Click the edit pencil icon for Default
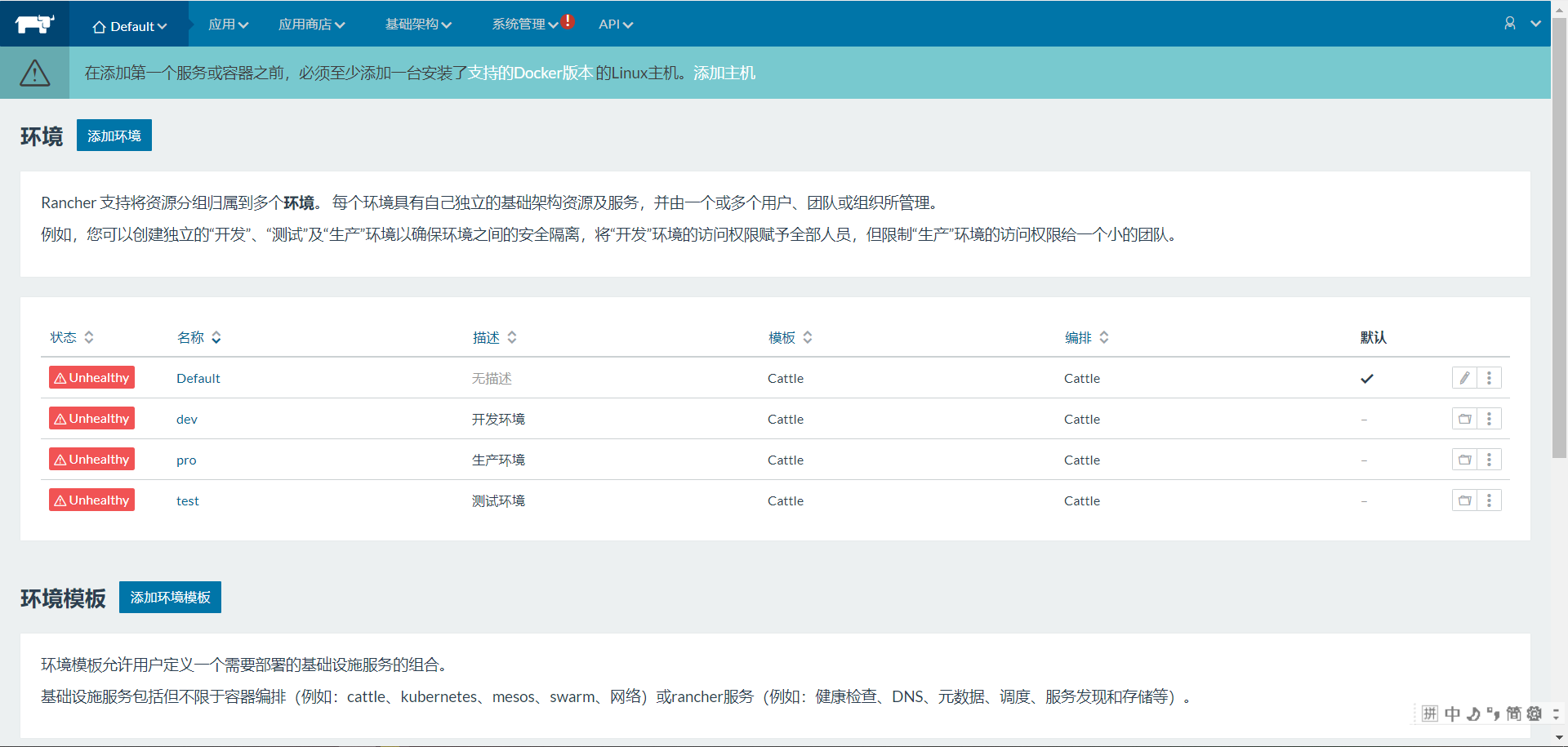Image resolution: width=1568 pixels, height=747 pixels. coord(1464,378)
